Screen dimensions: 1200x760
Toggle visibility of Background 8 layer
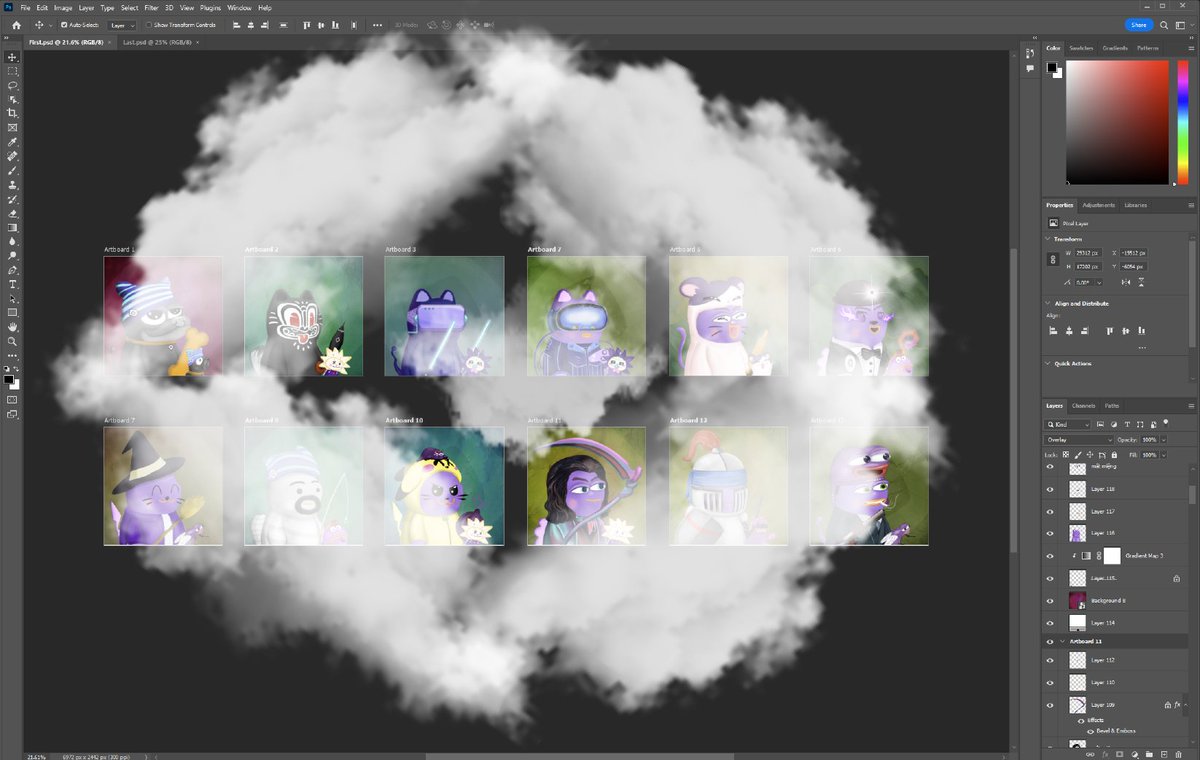(x=1050, y=600)
